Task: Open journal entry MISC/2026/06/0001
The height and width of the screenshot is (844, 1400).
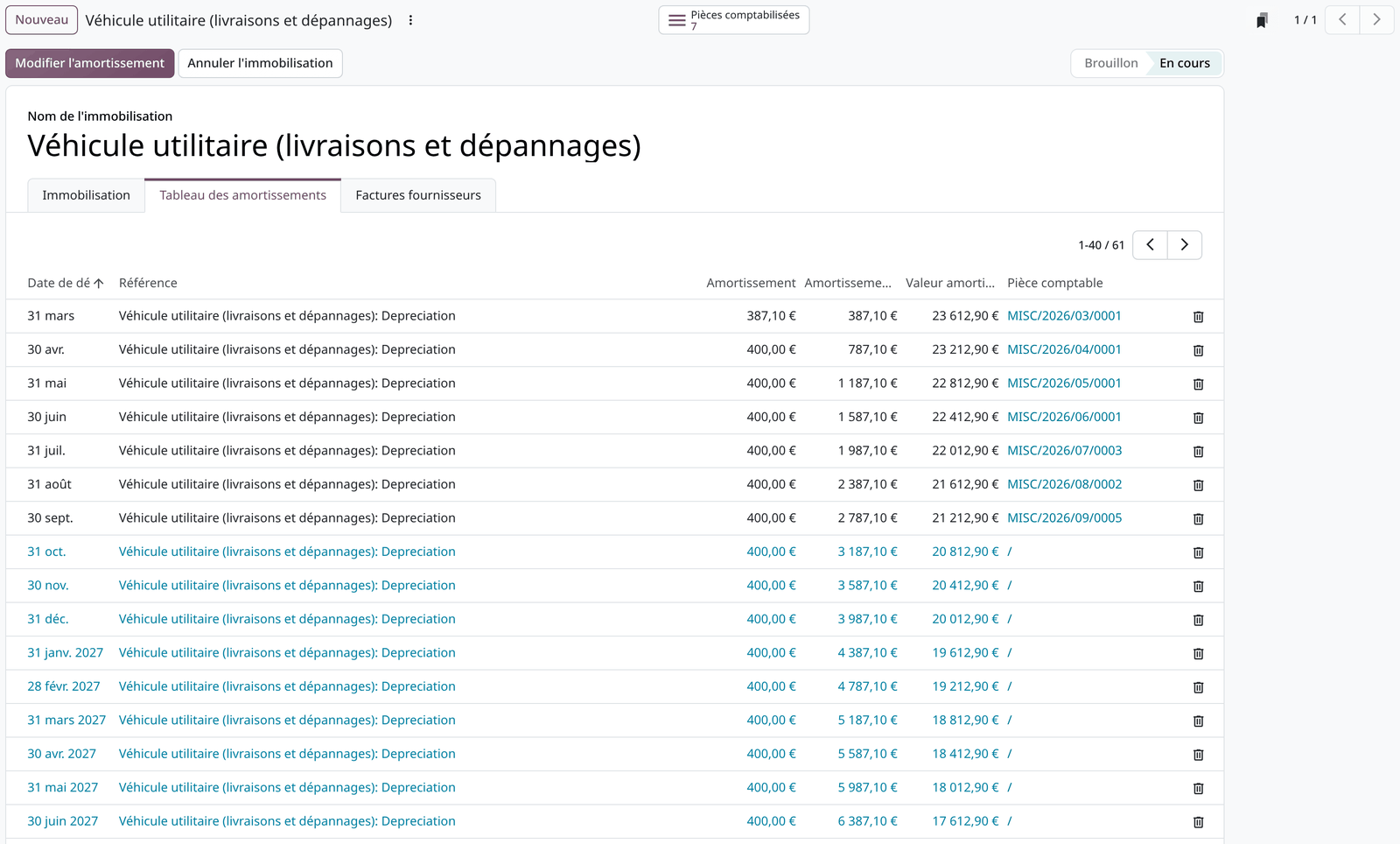Action: pyautogui.click(x=1064, y=417)
